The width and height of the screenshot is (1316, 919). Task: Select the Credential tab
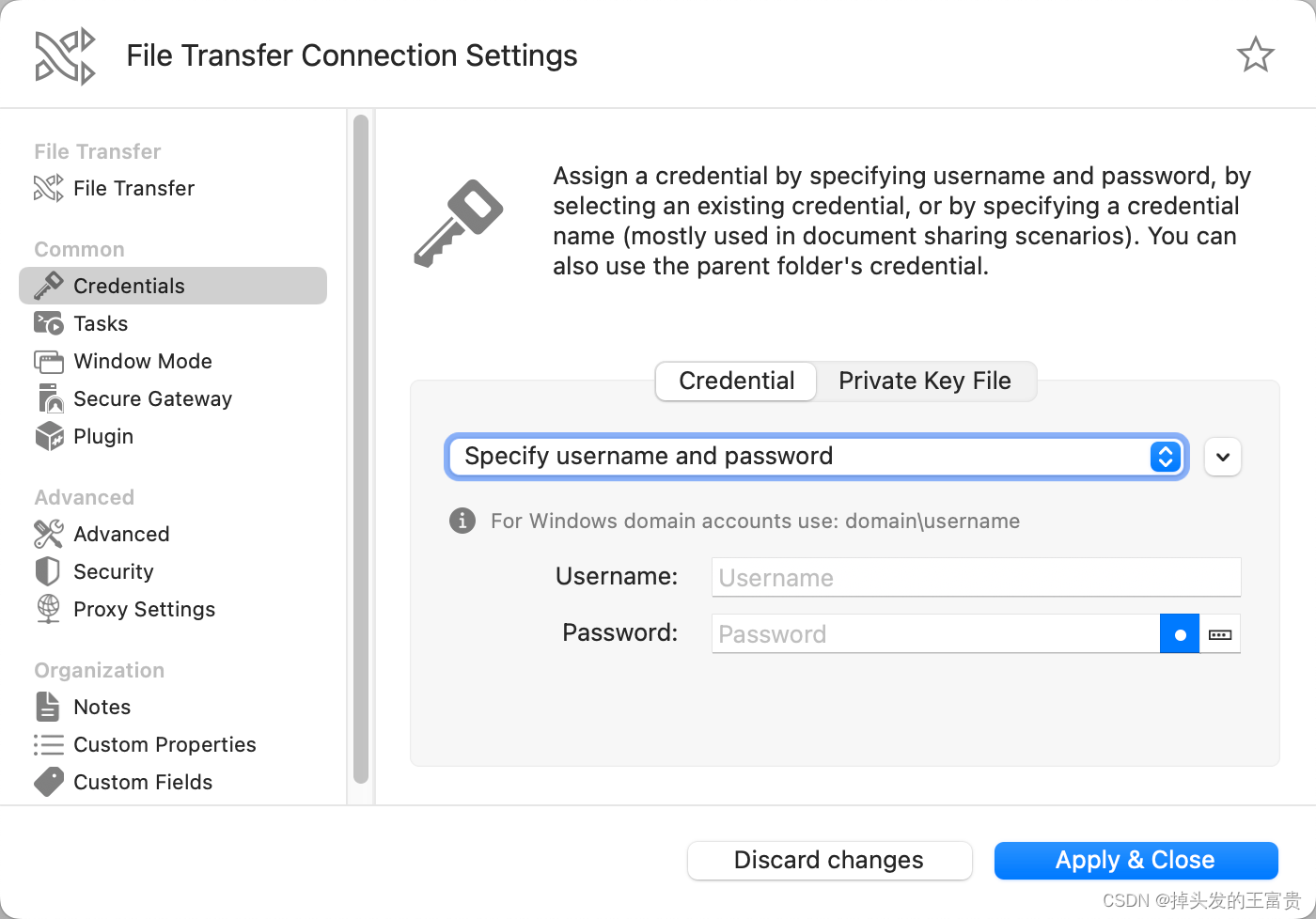tap(736, 381)
